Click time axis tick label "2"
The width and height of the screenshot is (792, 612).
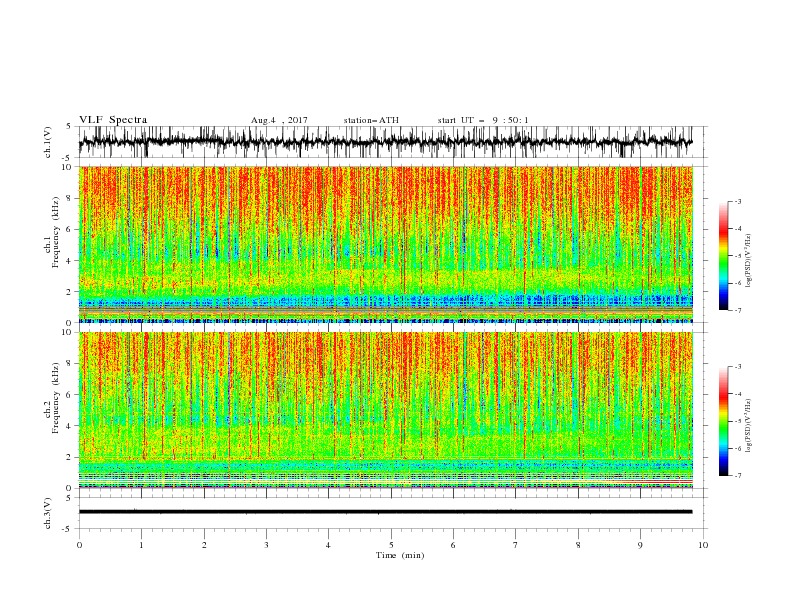(x=204, y=545)
